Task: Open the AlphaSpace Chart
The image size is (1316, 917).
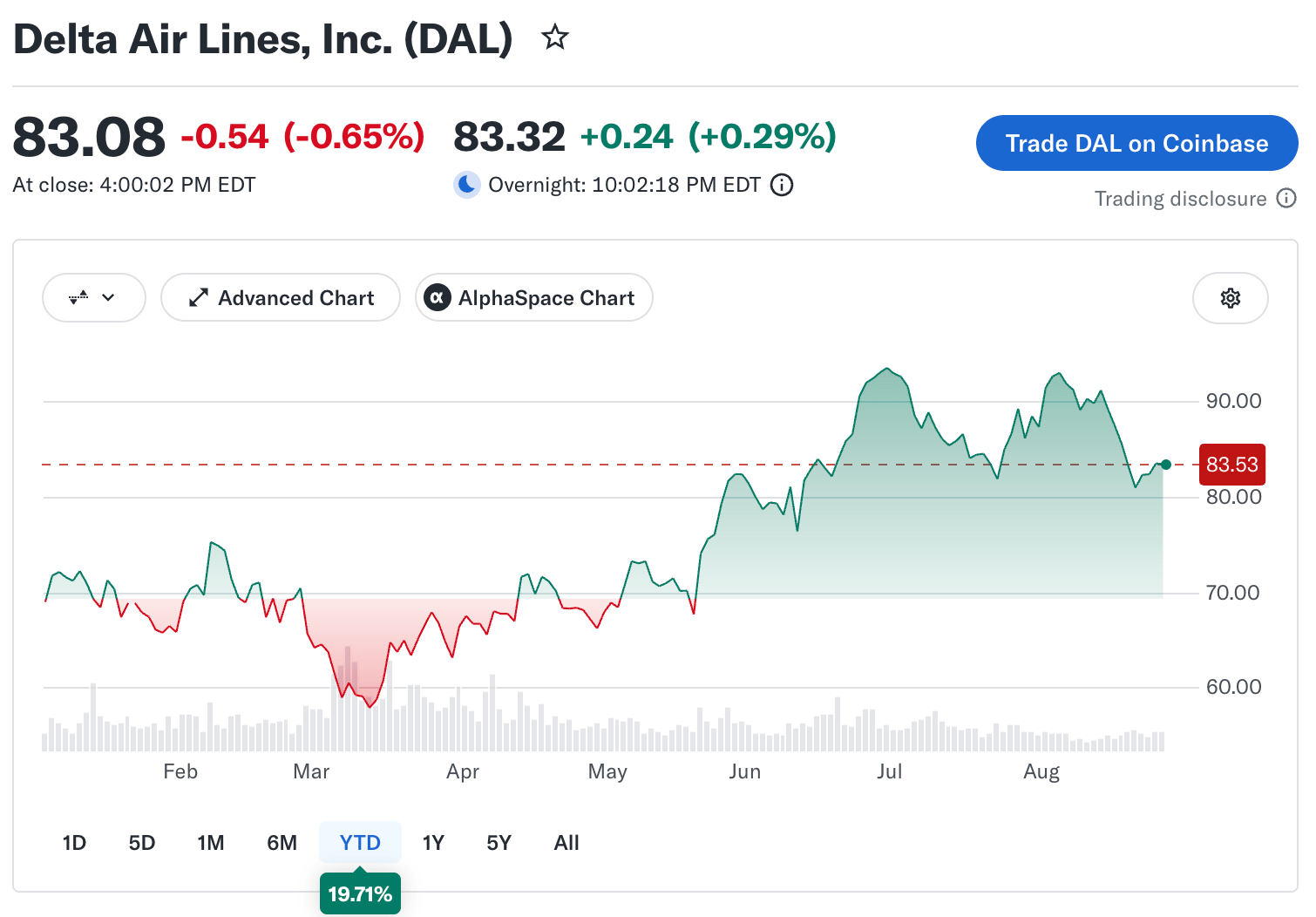Action: [534, 297]
